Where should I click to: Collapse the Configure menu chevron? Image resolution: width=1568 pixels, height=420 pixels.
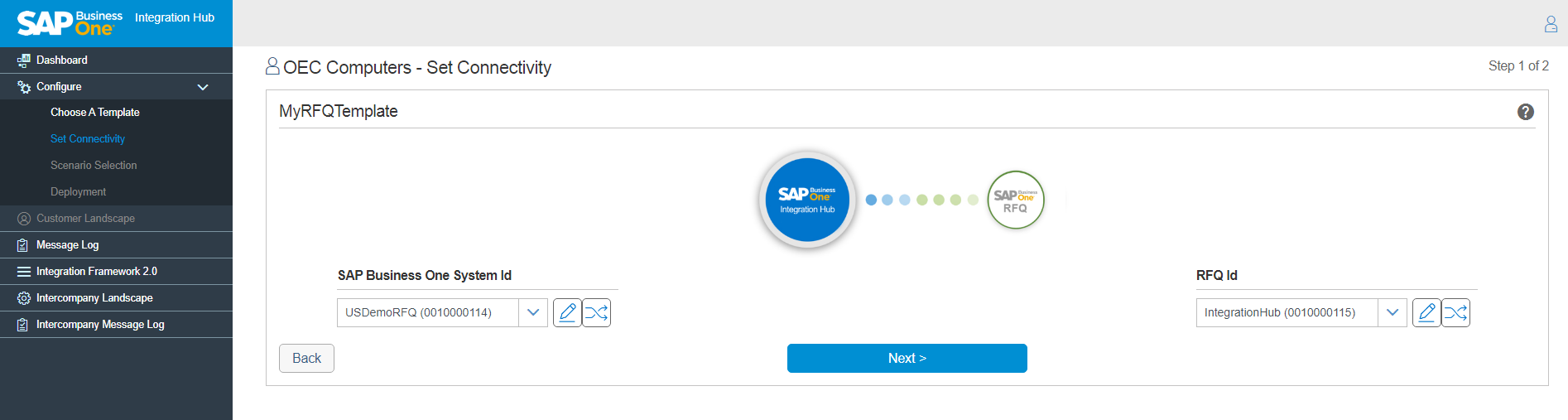pos(203,87)
